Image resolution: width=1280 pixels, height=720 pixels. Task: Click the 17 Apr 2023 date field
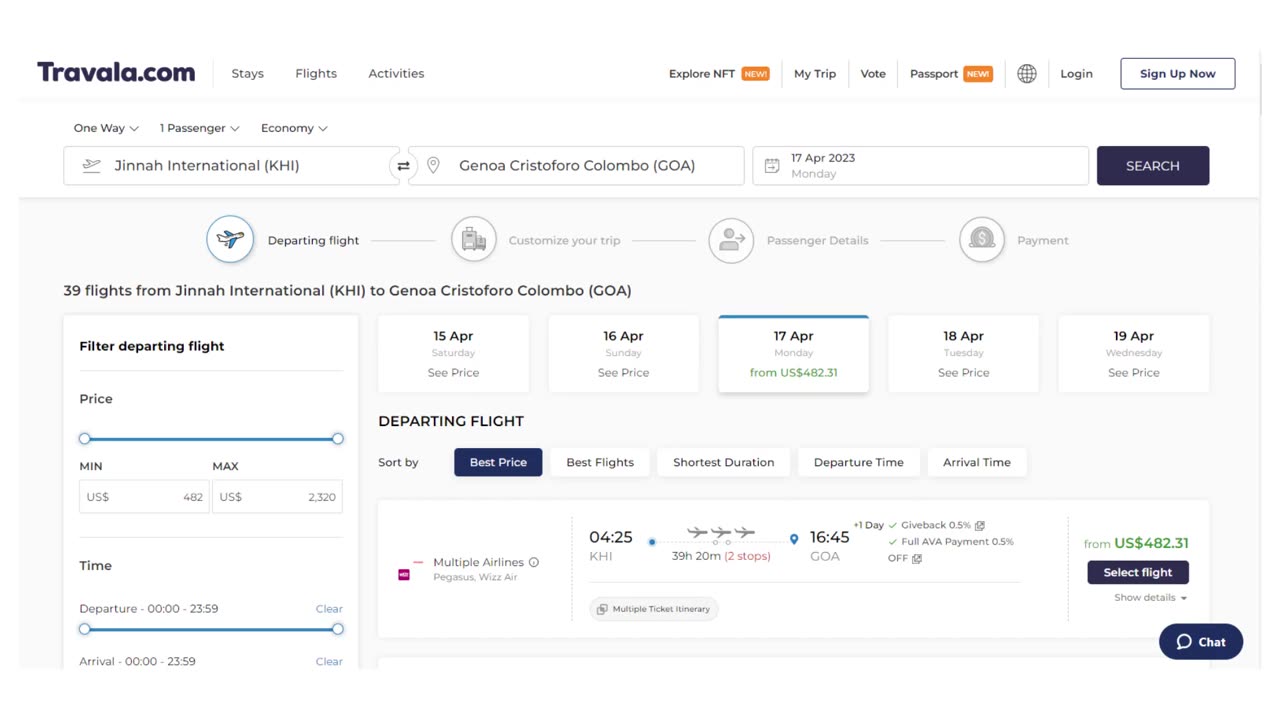920,166
